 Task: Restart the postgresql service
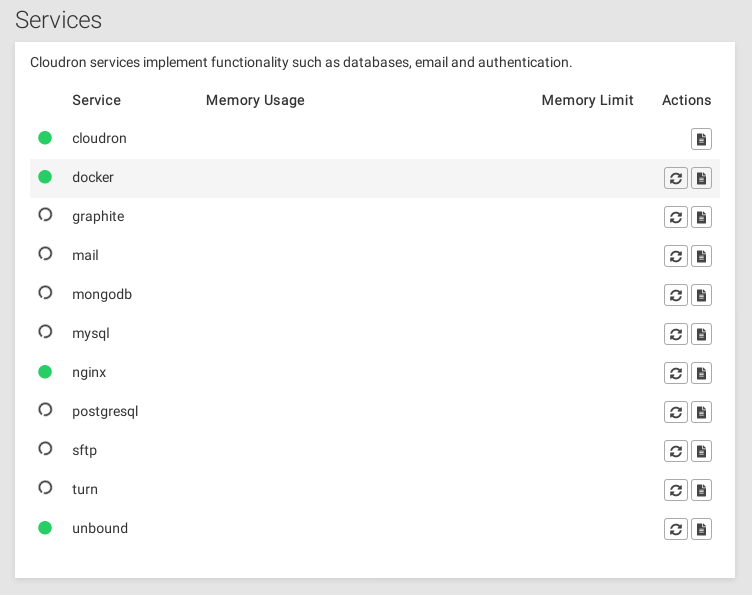[676, 412]
